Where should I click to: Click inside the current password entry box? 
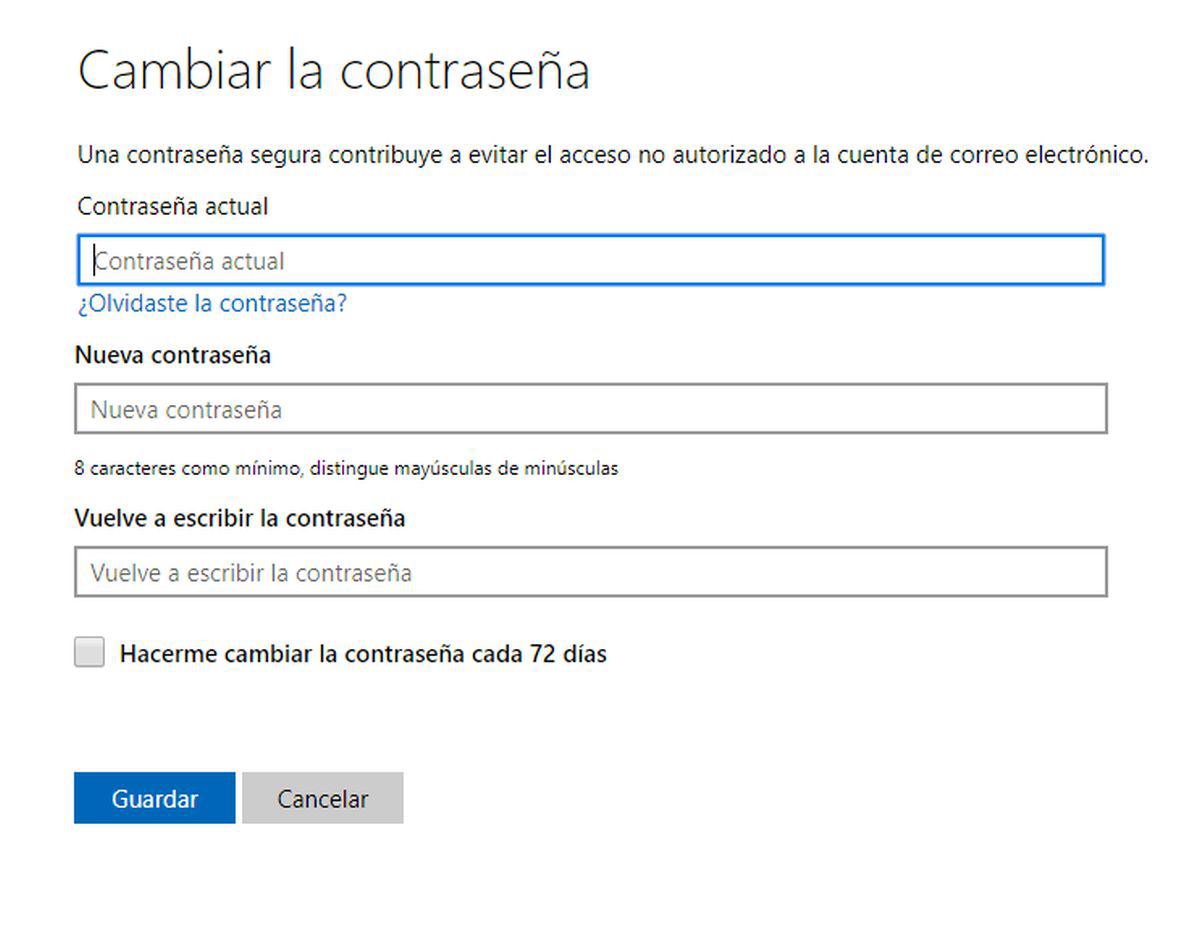590,260
